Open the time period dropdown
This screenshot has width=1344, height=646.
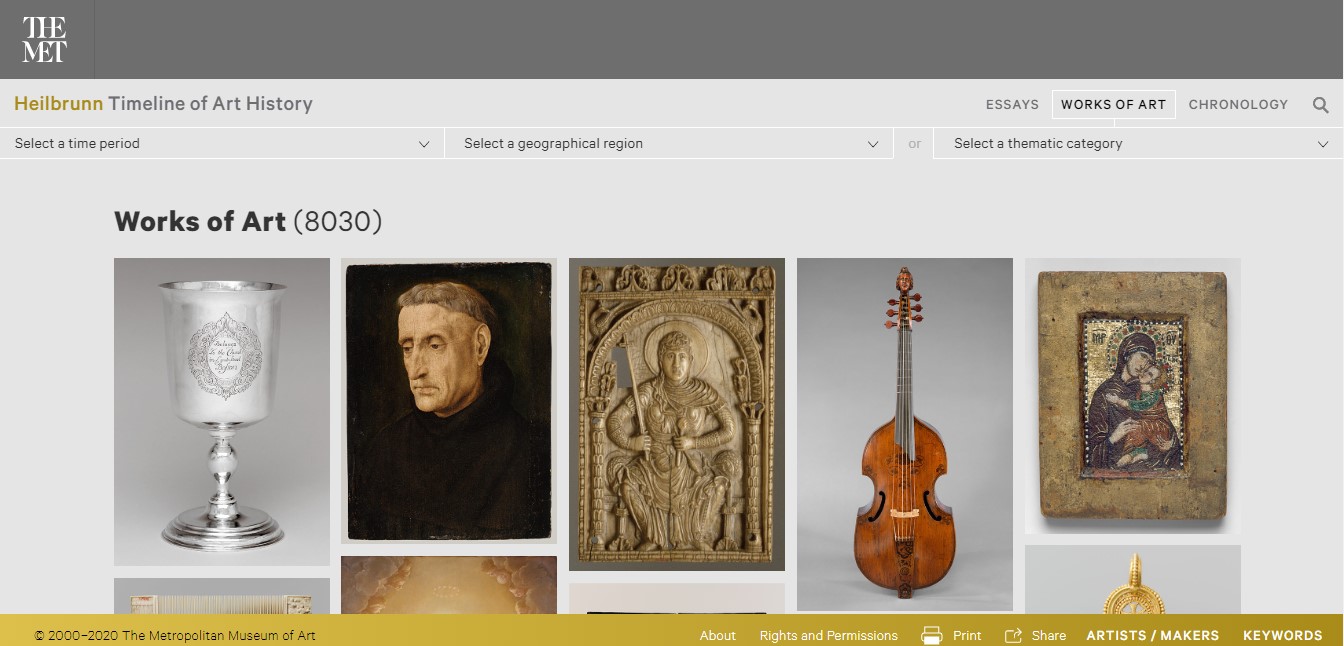click(x=222, y=143)
